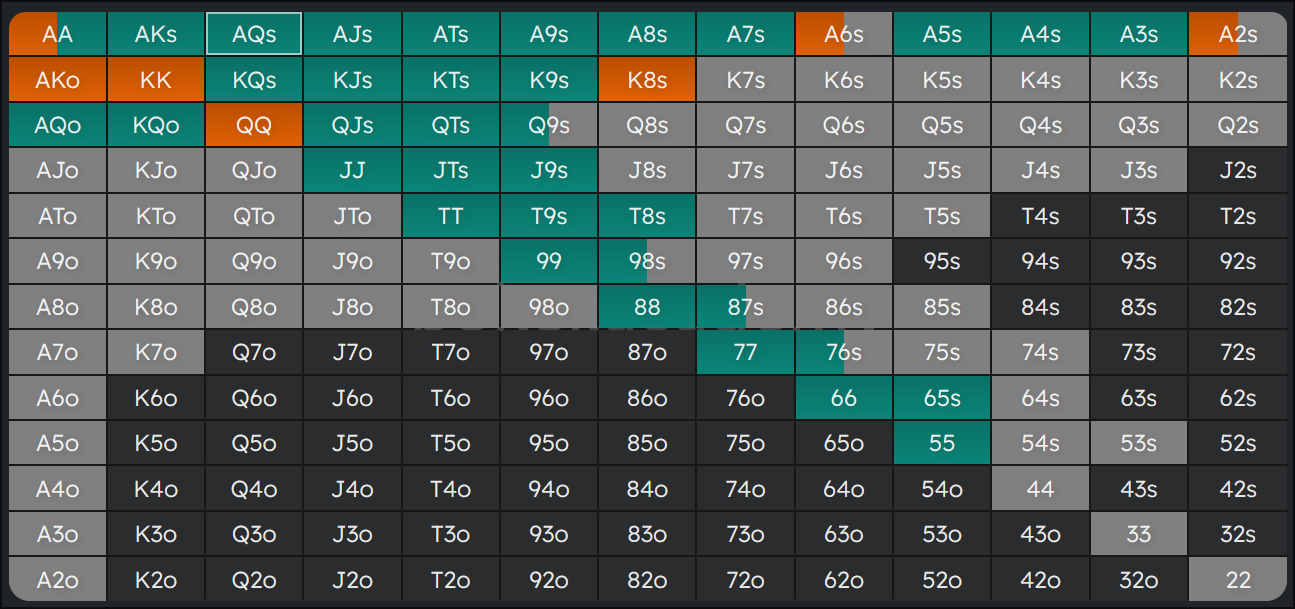Select the A6s split-colored cell
Image resolution: width=1295 pixels, height=609 pixels.
844,34
